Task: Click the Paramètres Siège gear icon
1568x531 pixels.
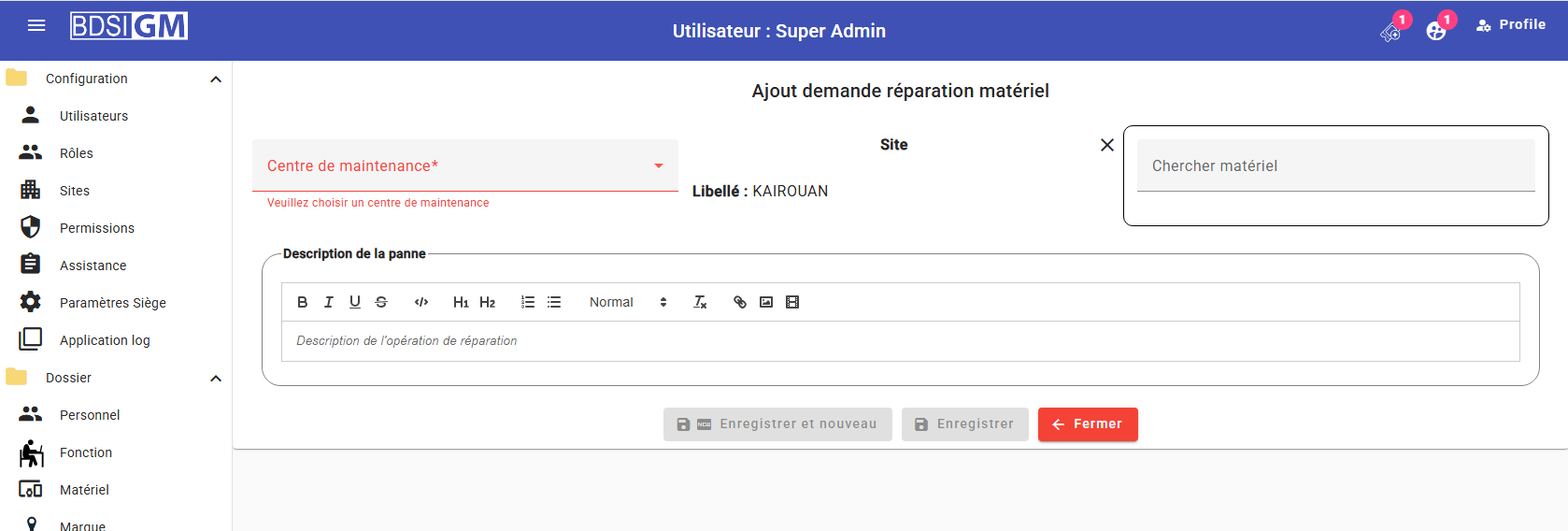Action: [31, 302]
